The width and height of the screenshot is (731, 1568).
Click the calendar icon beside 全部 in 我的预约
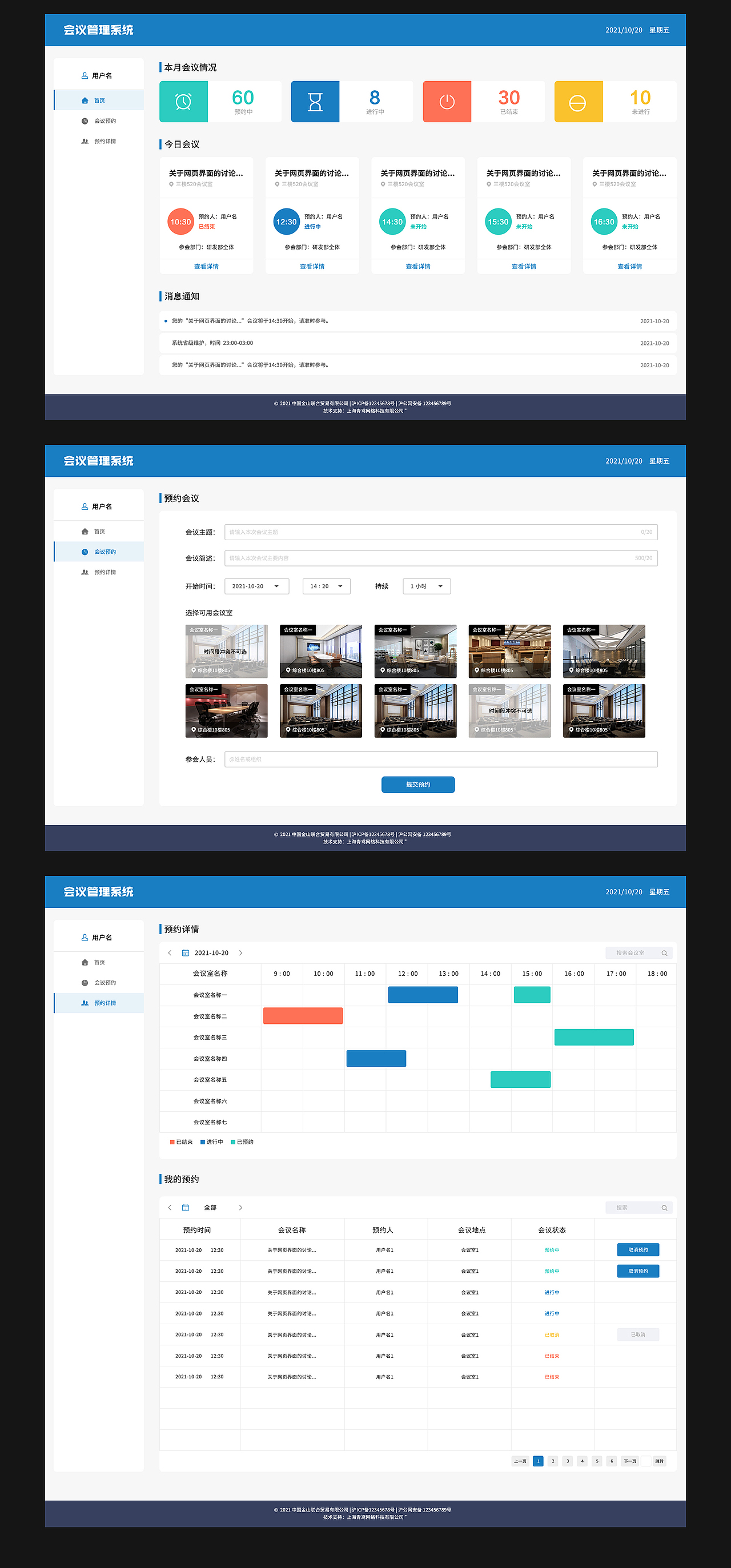tap(186, 1207)
